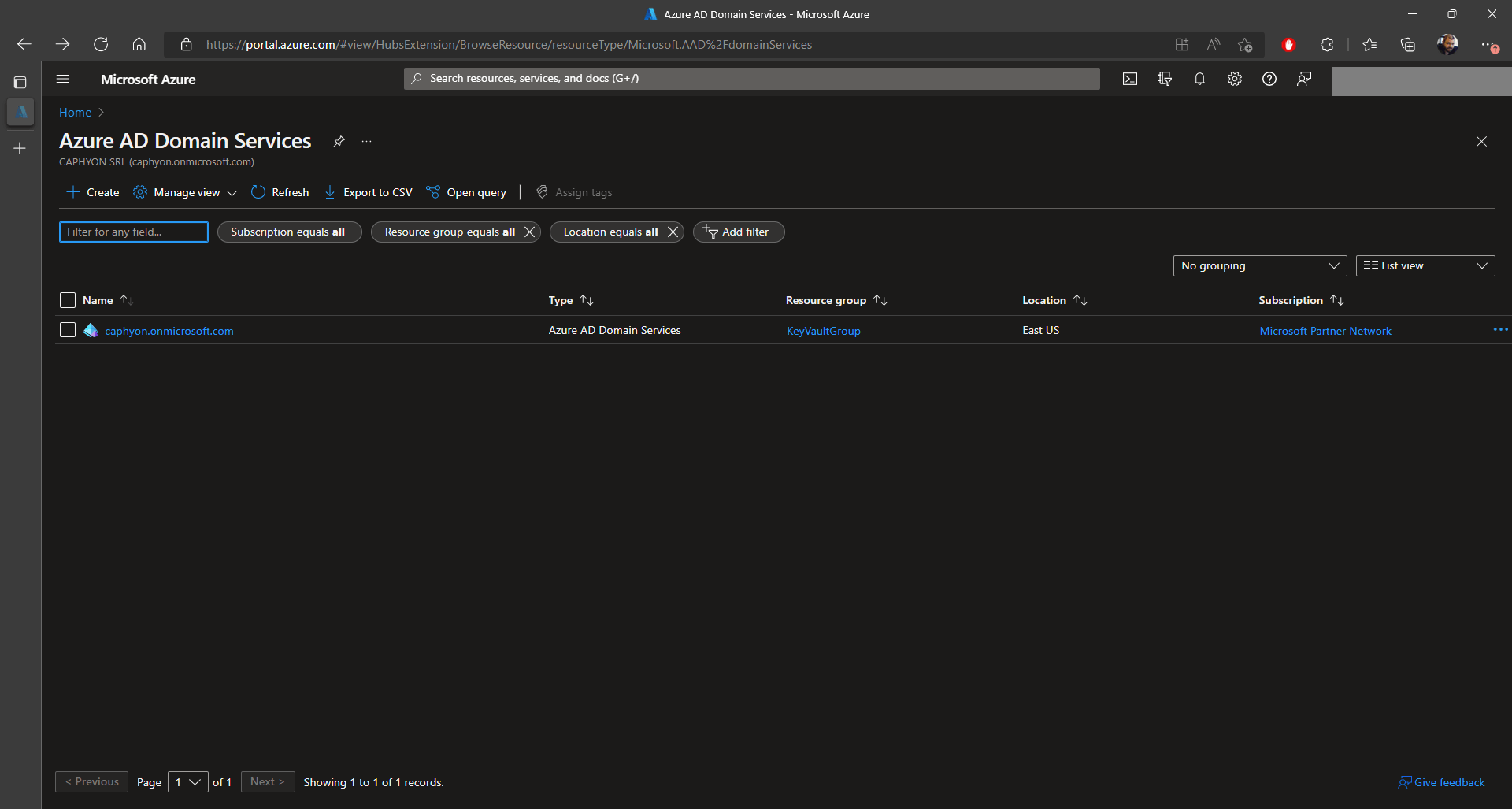Image resolution: width=1512 pixels, height=809 pixels.
Task: Open Subscription equals all filter
Action: [x=289, y=232]
